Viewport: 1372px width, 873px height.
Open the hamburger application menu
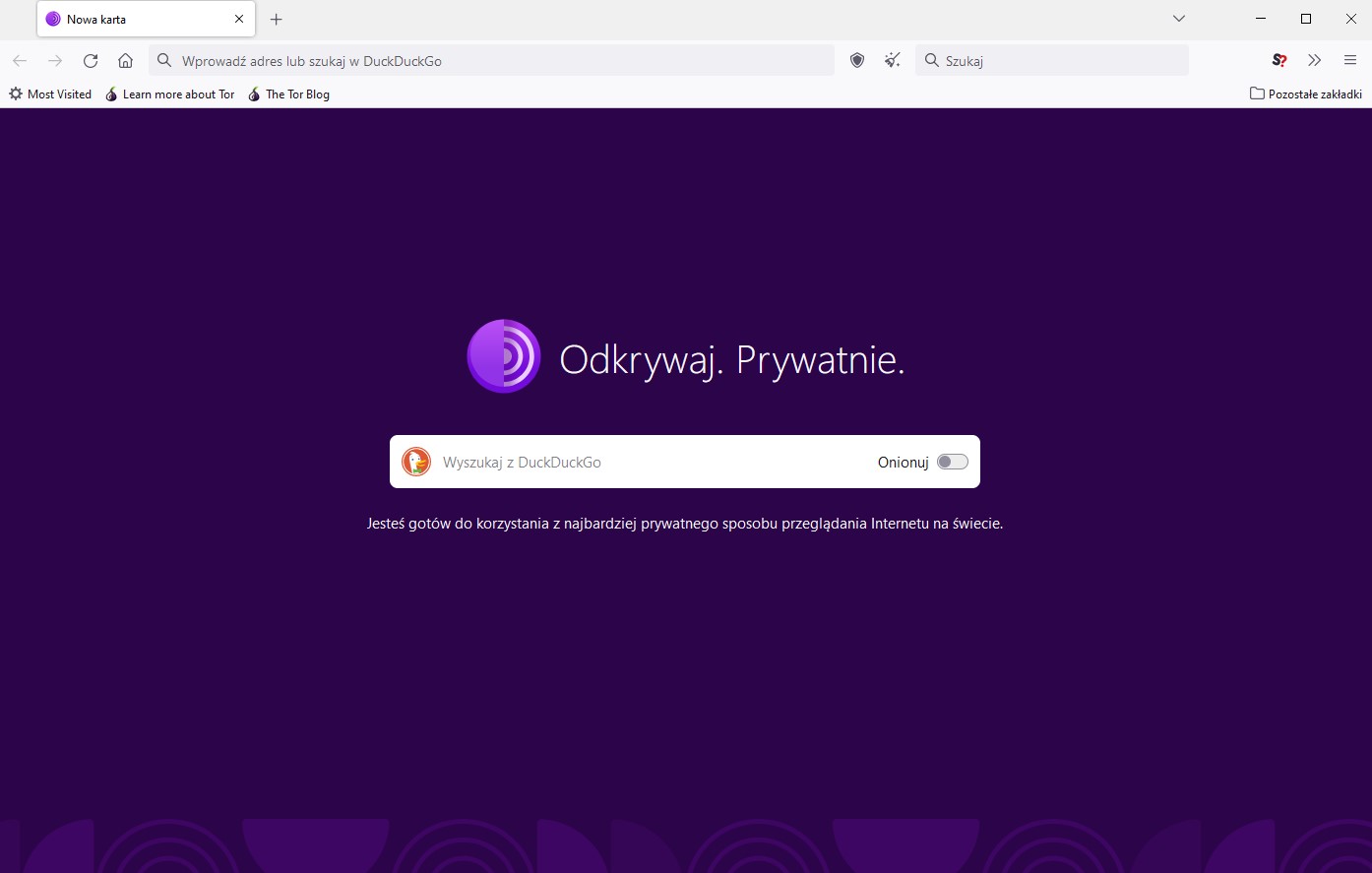tap(1349, 61)
